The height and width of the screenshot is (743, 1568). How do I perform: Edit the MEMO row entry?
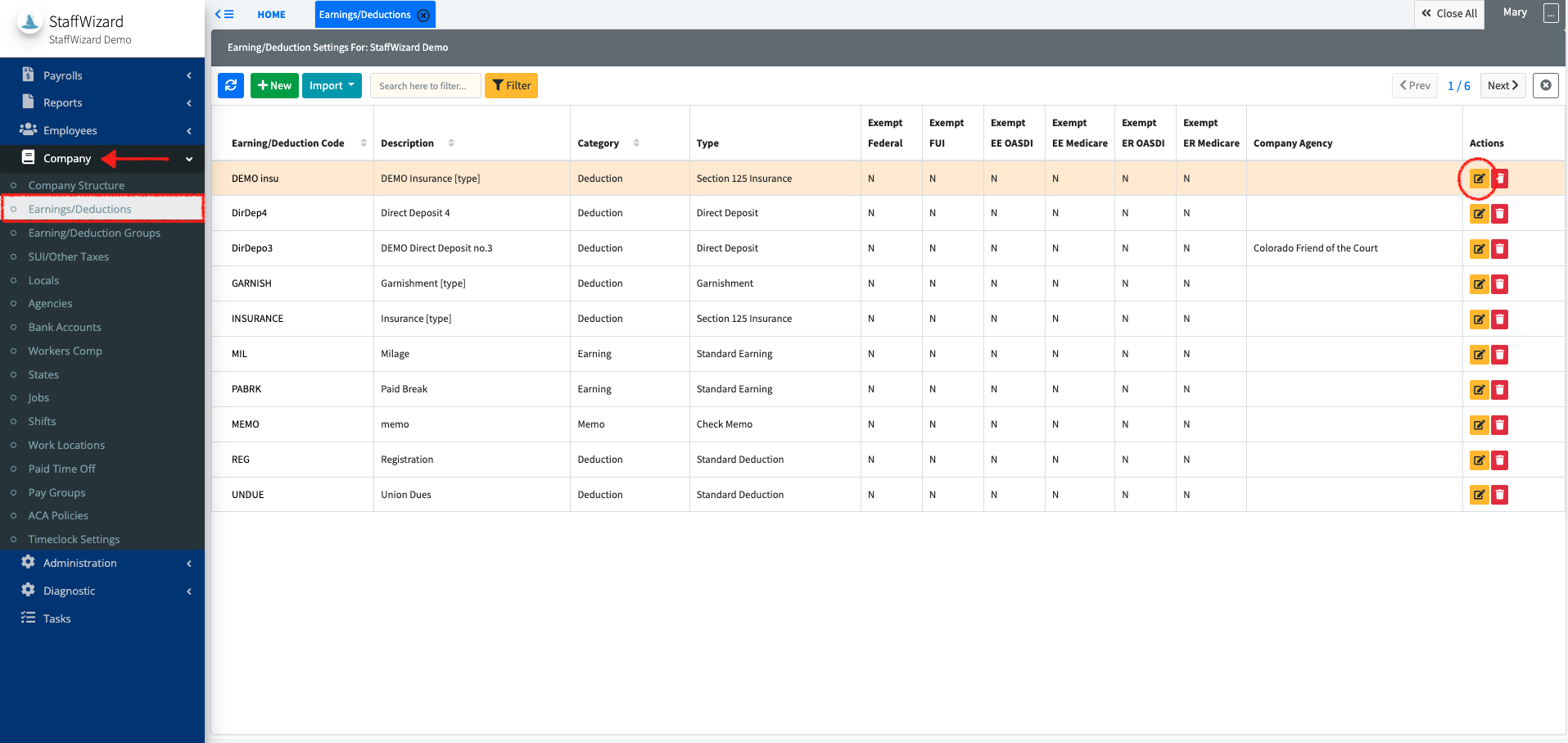(x=1479, y=425)
